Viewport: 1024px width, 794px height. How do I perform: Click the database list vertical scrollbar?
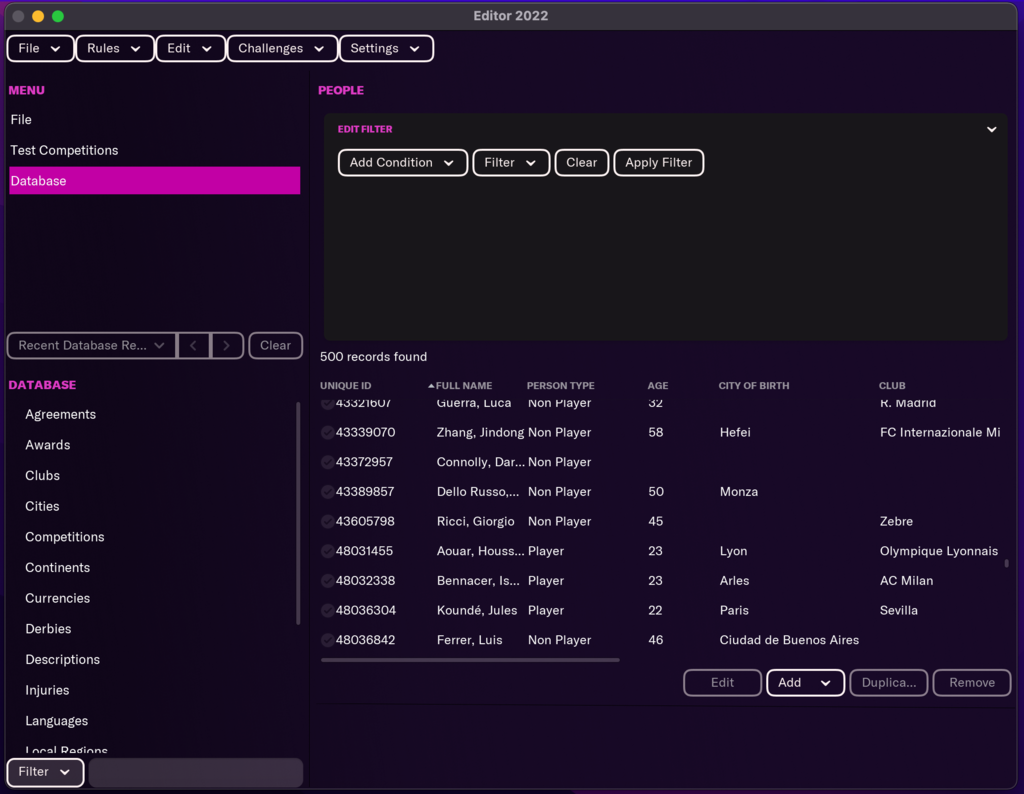point(298,514)
